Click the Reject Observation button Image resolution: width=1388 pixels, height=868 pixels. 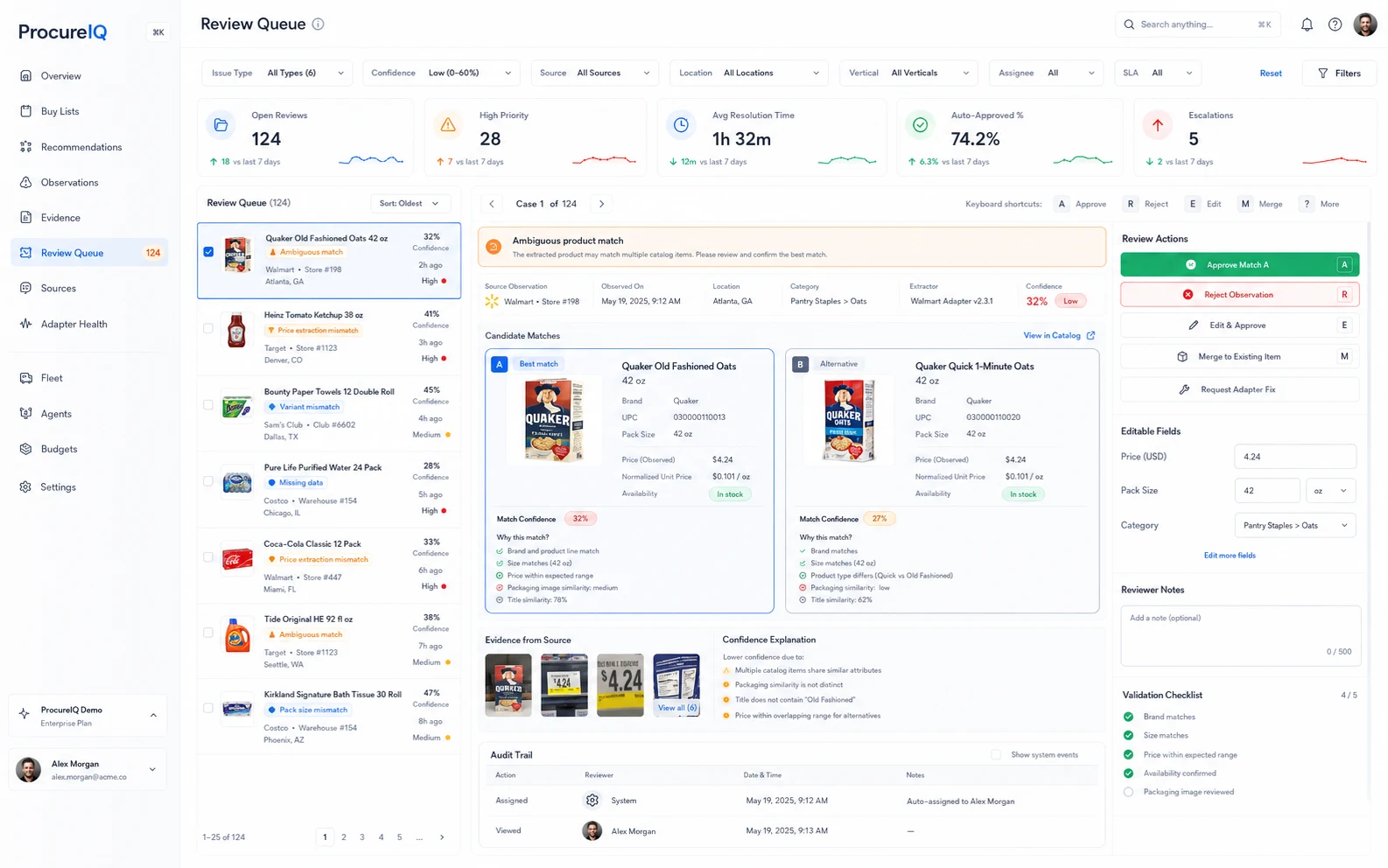[x=1239, y=295]
